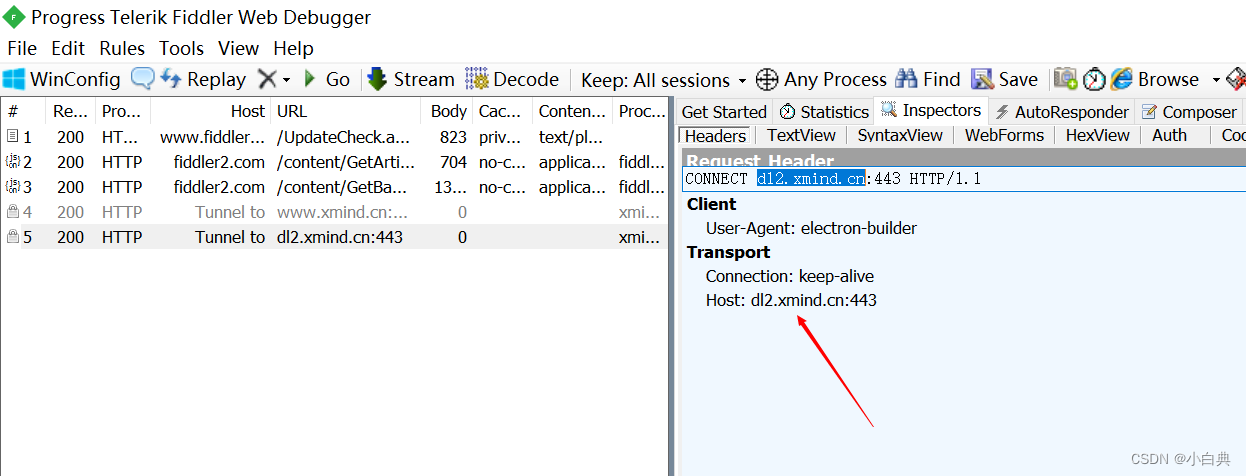Open Keep: All sessions dropdown
The height and width of the screenshot is (476, 1246).
(x=664, y=80)
